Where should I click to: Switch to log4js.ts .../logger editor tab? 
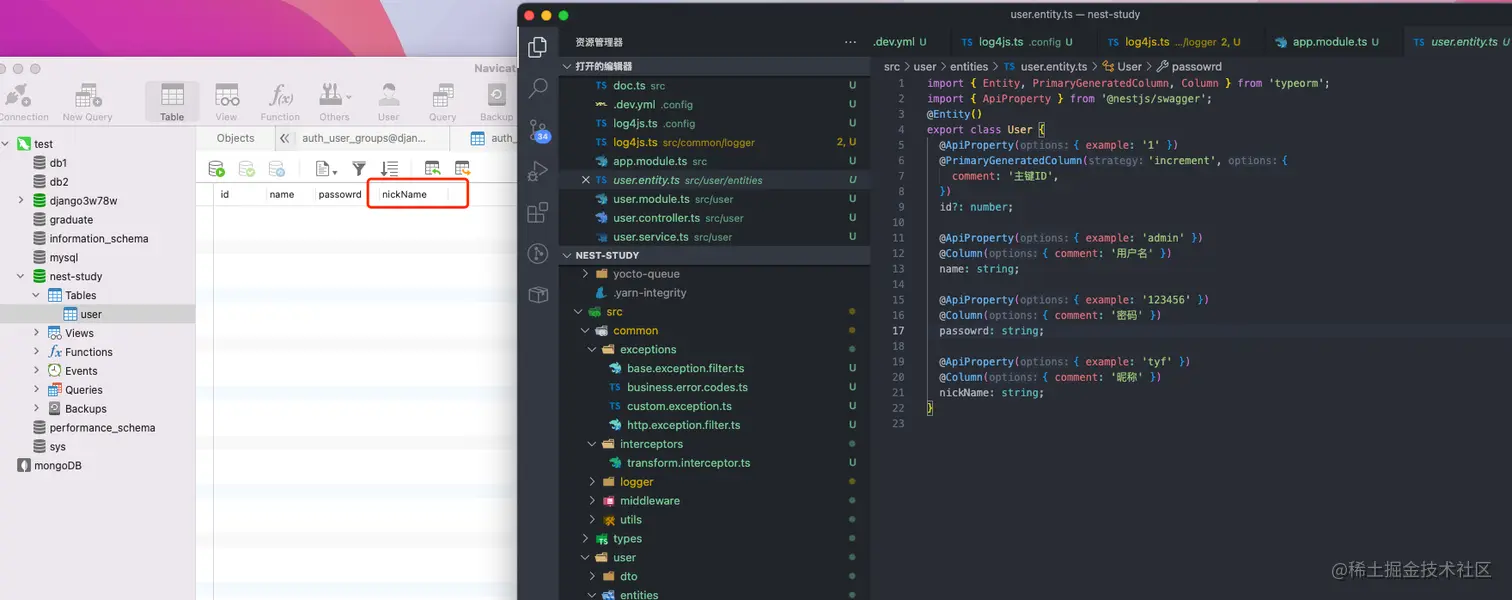click(1175, 42)
